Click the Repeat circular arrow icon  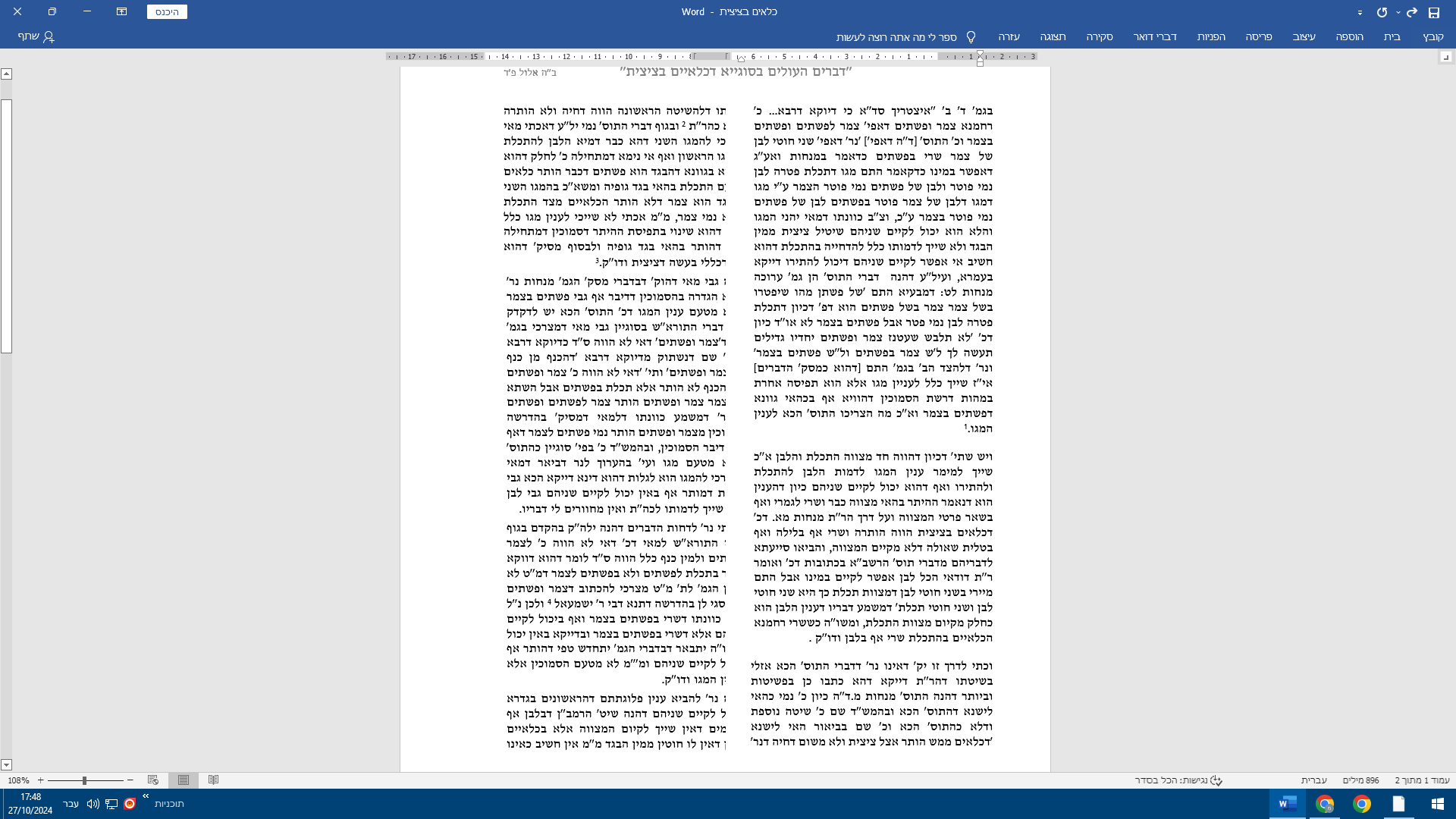pyautogui.click(x=1382, y=12)
